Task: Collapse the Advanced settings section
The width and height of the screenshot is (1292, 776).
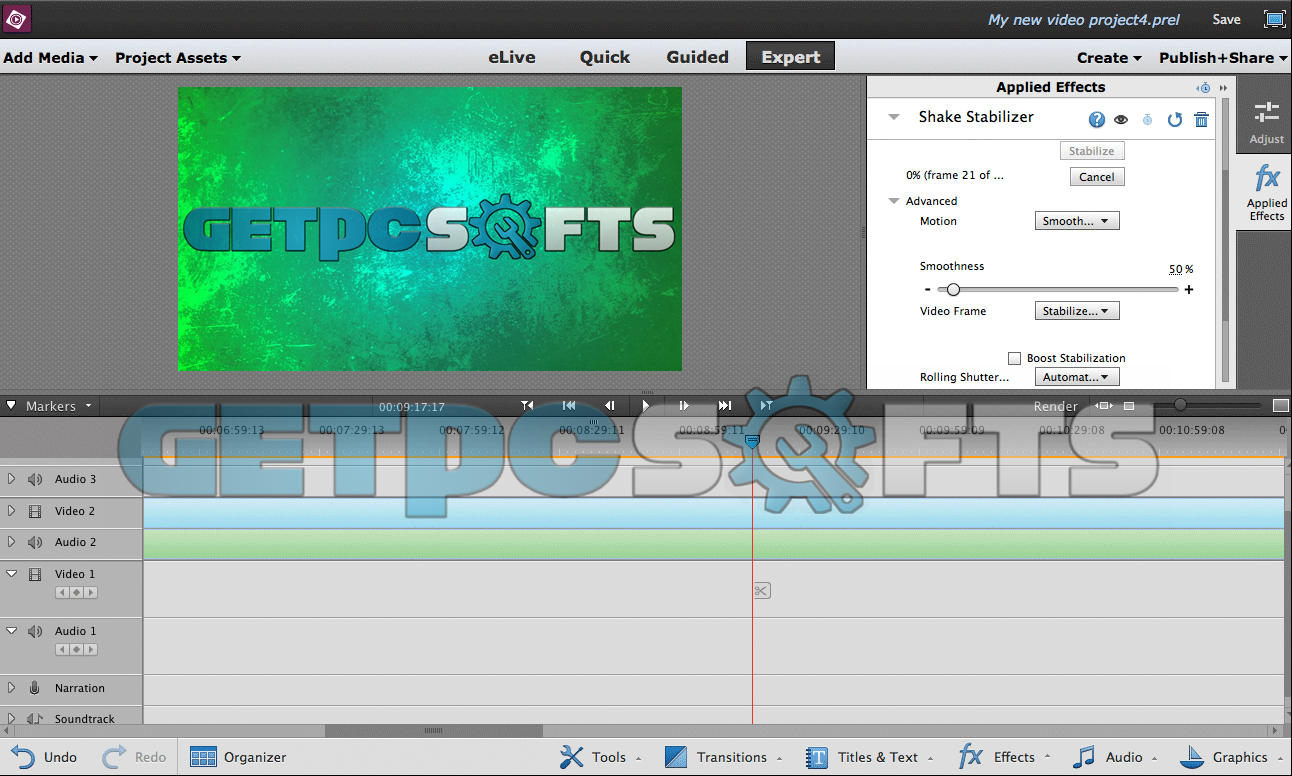Action: tap(894, 201)
